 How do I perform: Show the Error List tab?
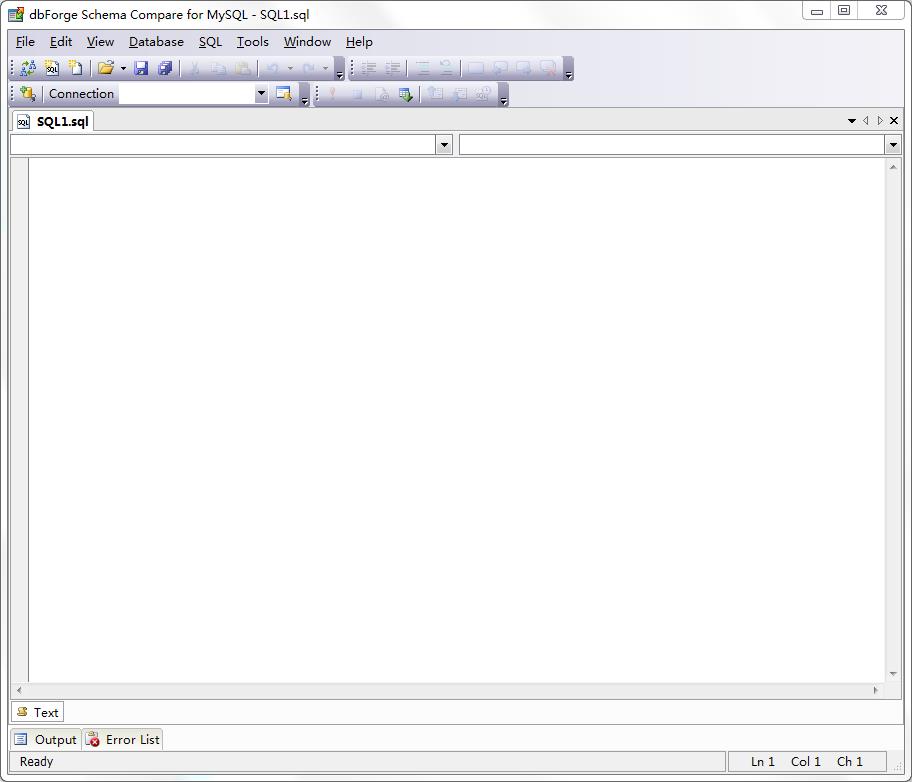coord(123,739)
